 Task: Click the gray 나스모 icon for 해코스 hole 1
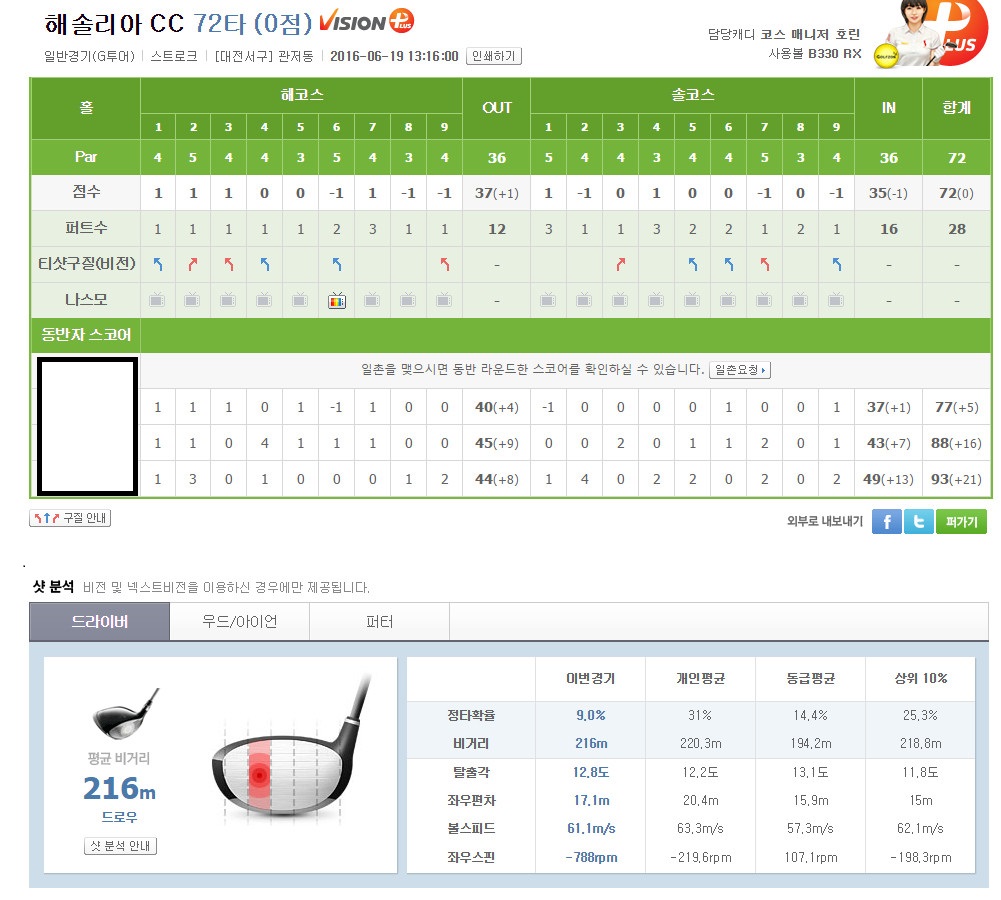pyautogui.click(x=156, y=300)
